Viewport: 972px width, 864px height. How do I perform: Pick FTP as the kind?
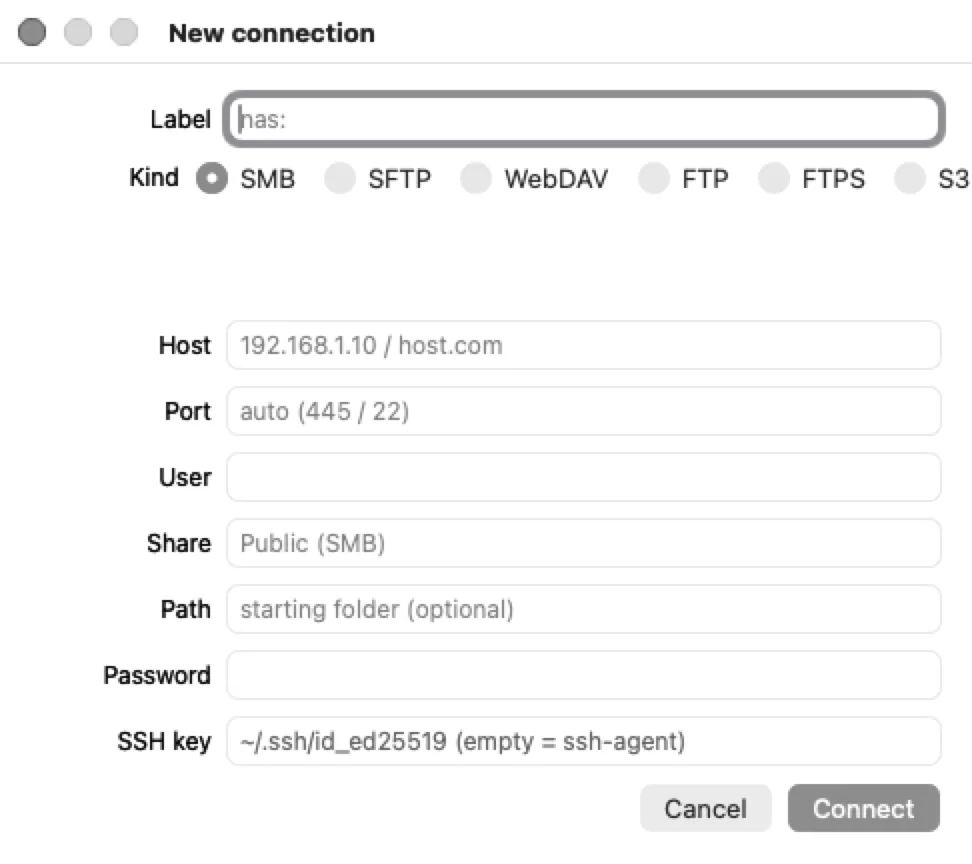coord(653,179)
